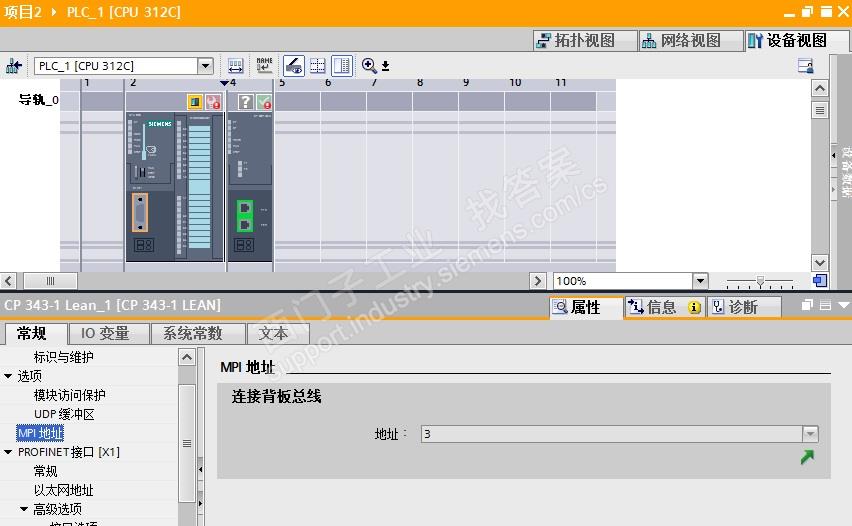Open the 诊断 diagnostics tab

[743, 308]
